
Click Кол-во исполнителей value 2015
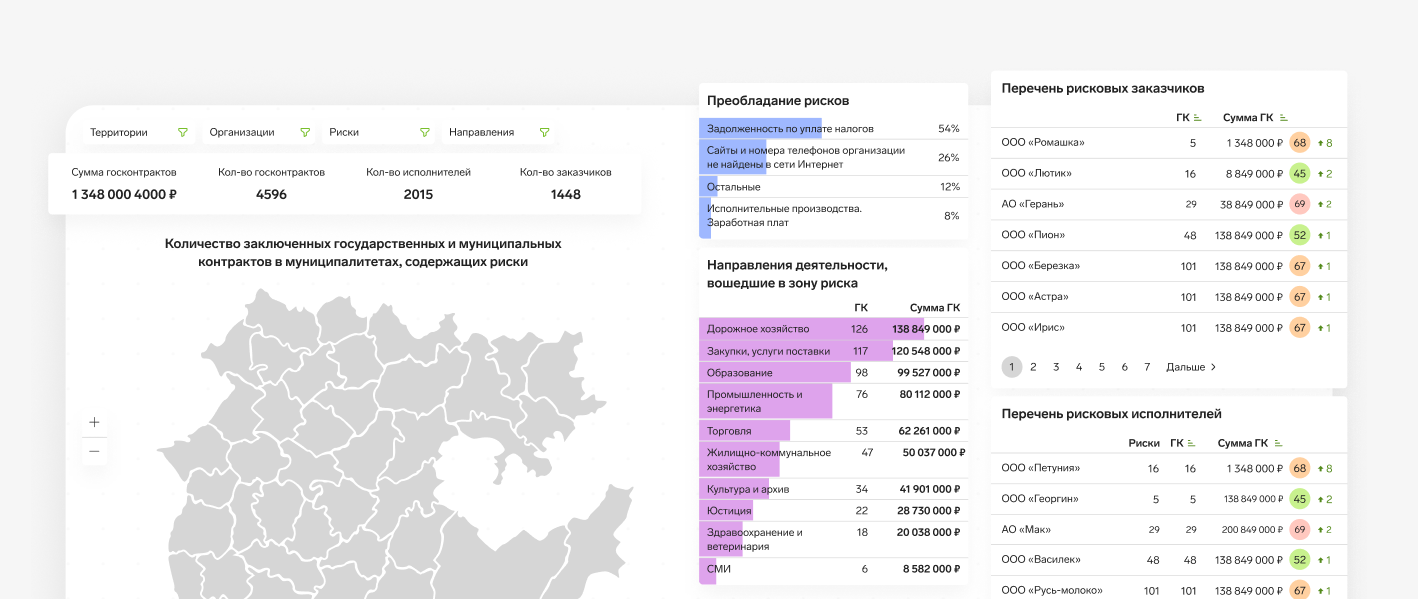click(418, 194)
